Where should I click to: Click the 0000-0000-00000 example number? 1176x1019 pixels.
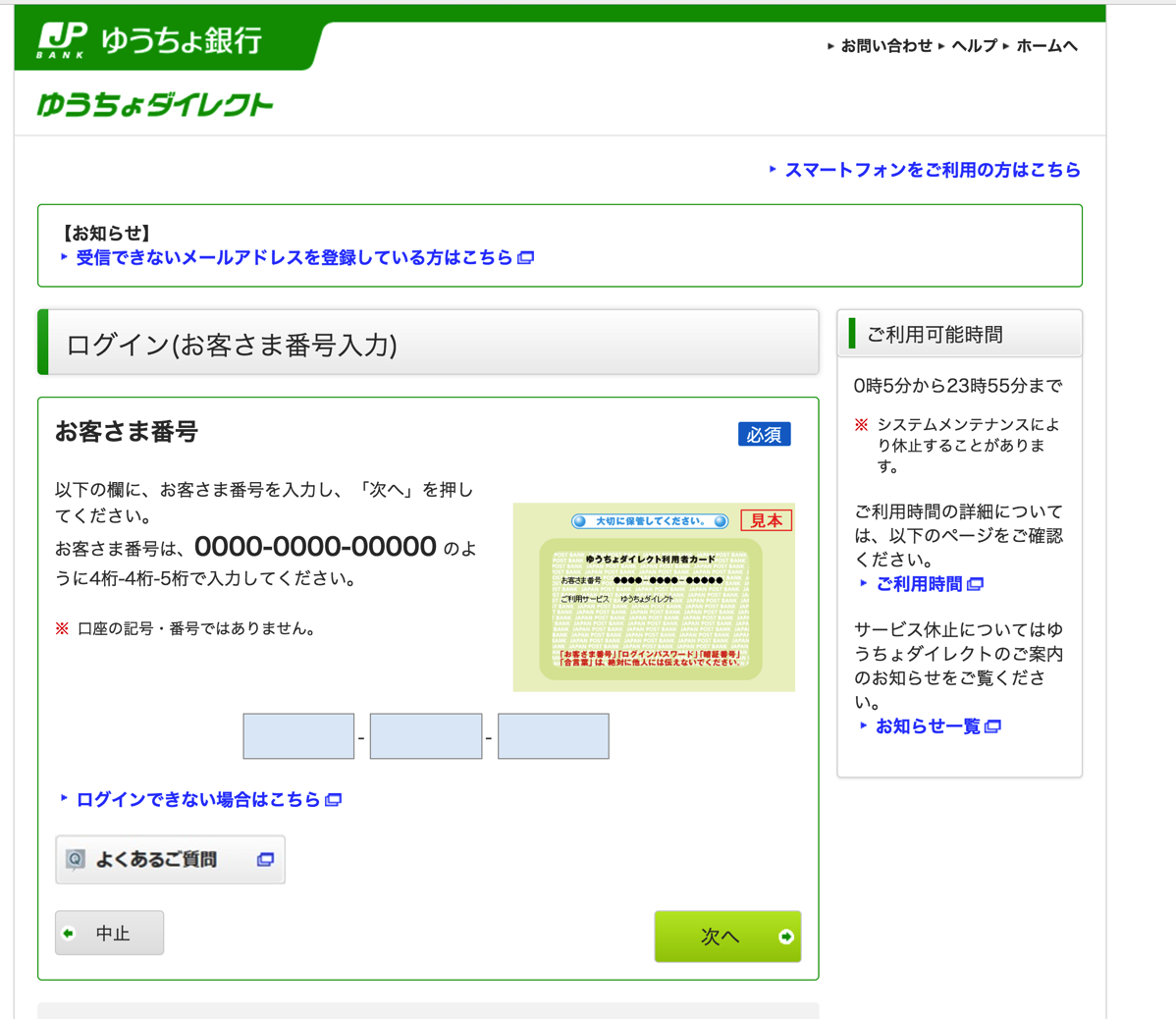pos(315,547)
